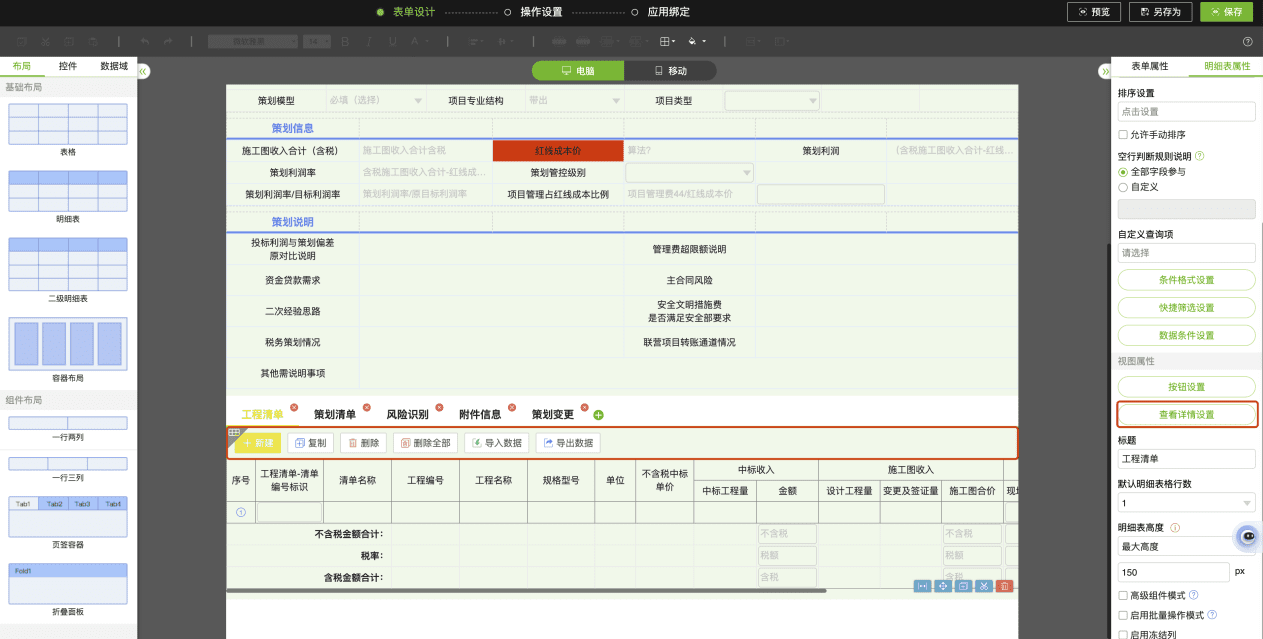Select the 页签容器 component layout
Screen dimensions: 1263x639
pos(68,517)
